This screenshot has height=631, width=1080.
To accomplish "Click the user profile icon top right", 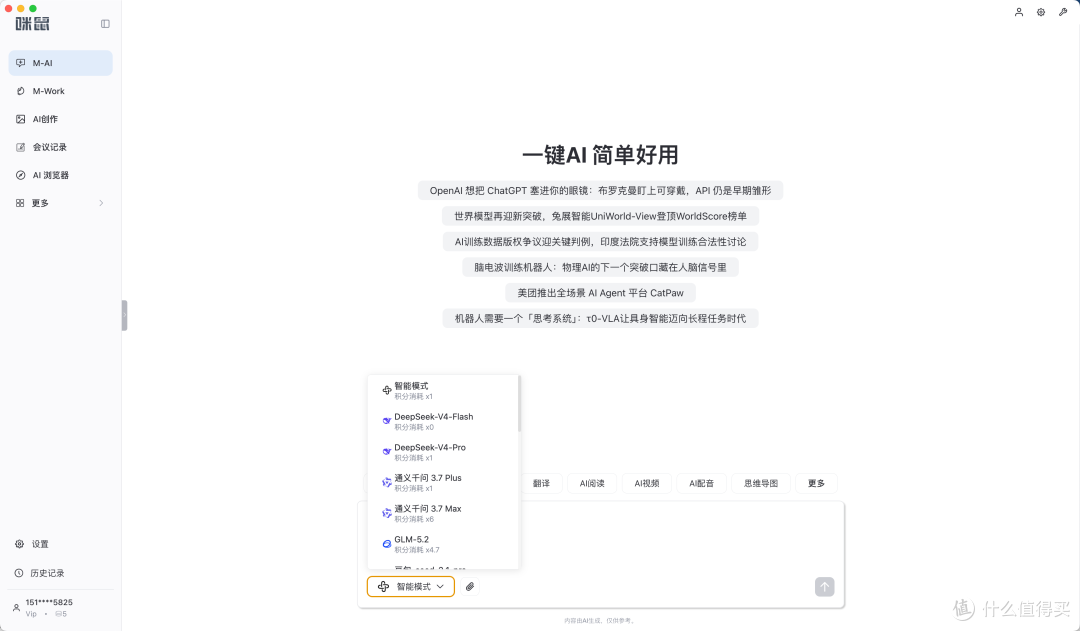I will click(x=1019, y=12).
